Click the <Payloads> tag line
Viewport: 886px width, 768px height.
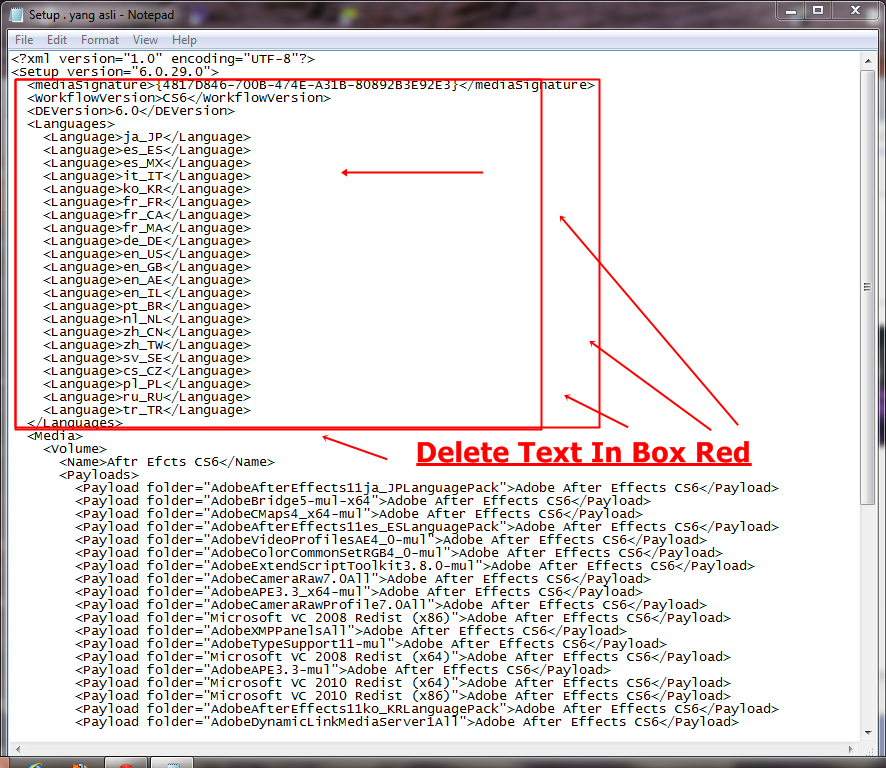[x=99, y=475]
